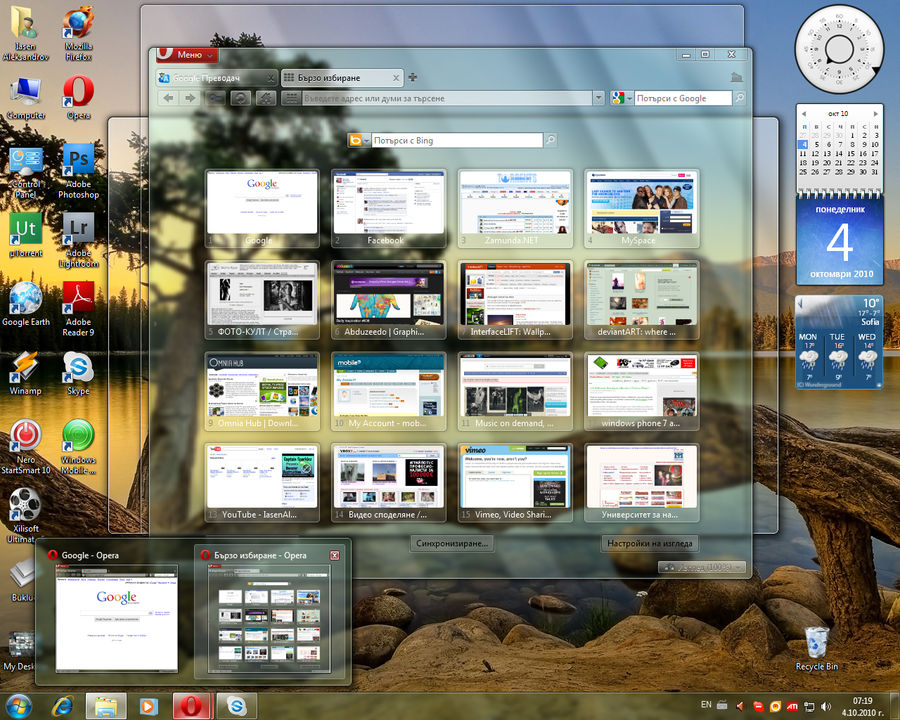Click the Windows Start button

(x=18, y=706)
